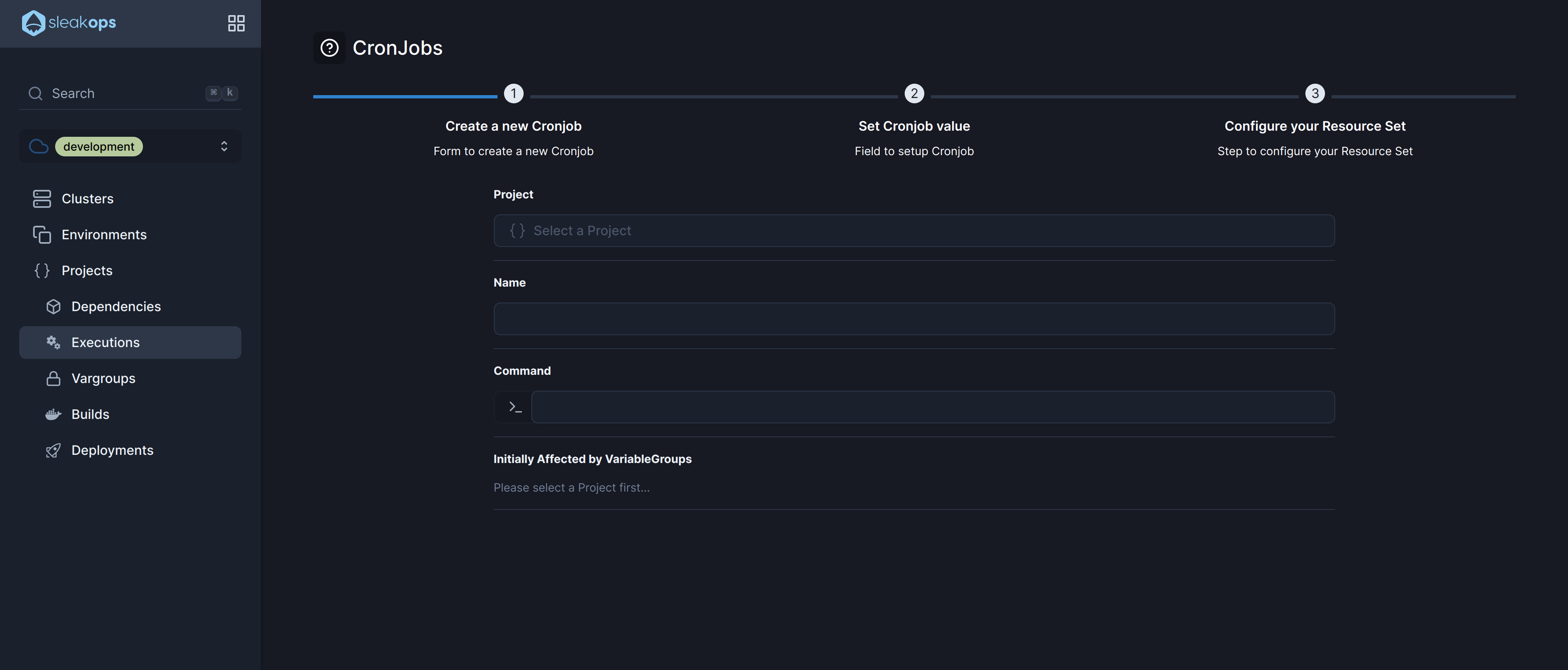The image size is (1568, 670).
Task: Click the Command input field
Action: (933, 407)
